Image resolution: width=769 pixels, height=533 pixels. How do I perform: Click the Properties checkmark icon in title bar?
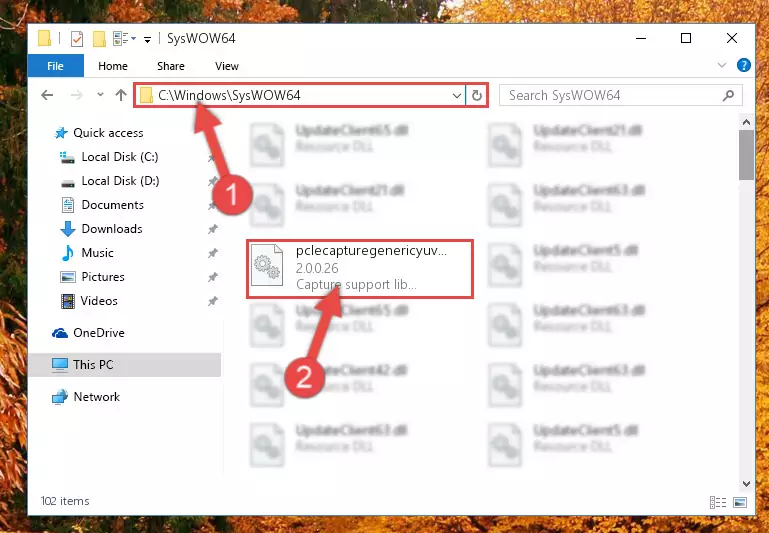[77, 39]
